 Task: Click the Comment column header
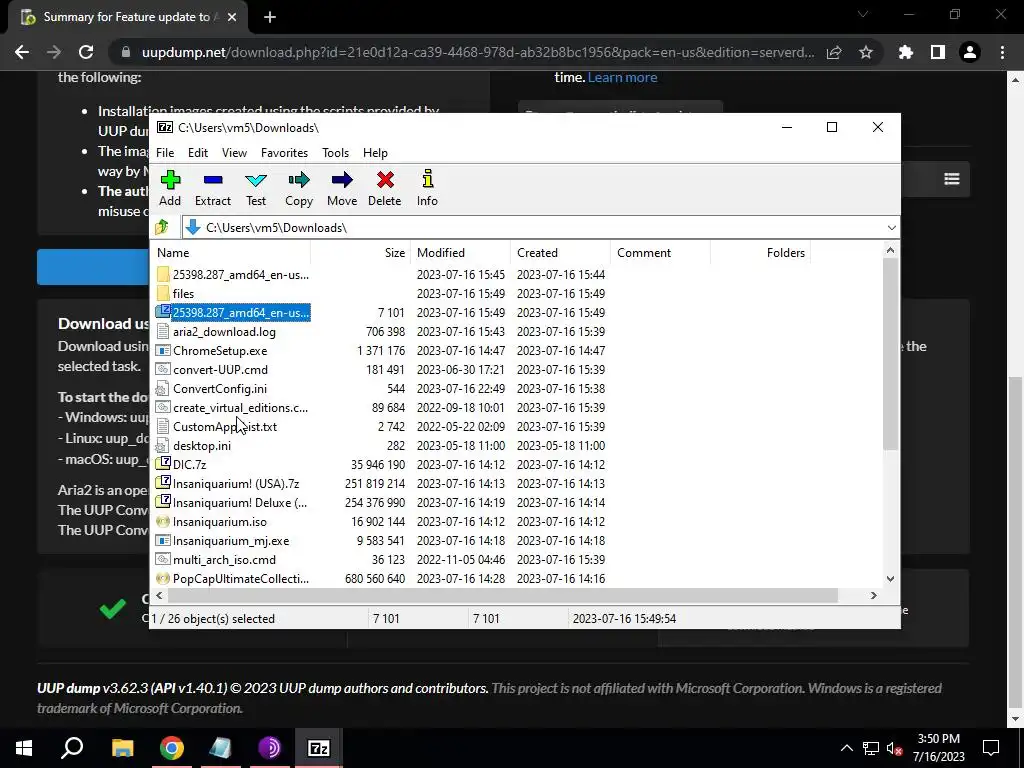tap(660, 253)
